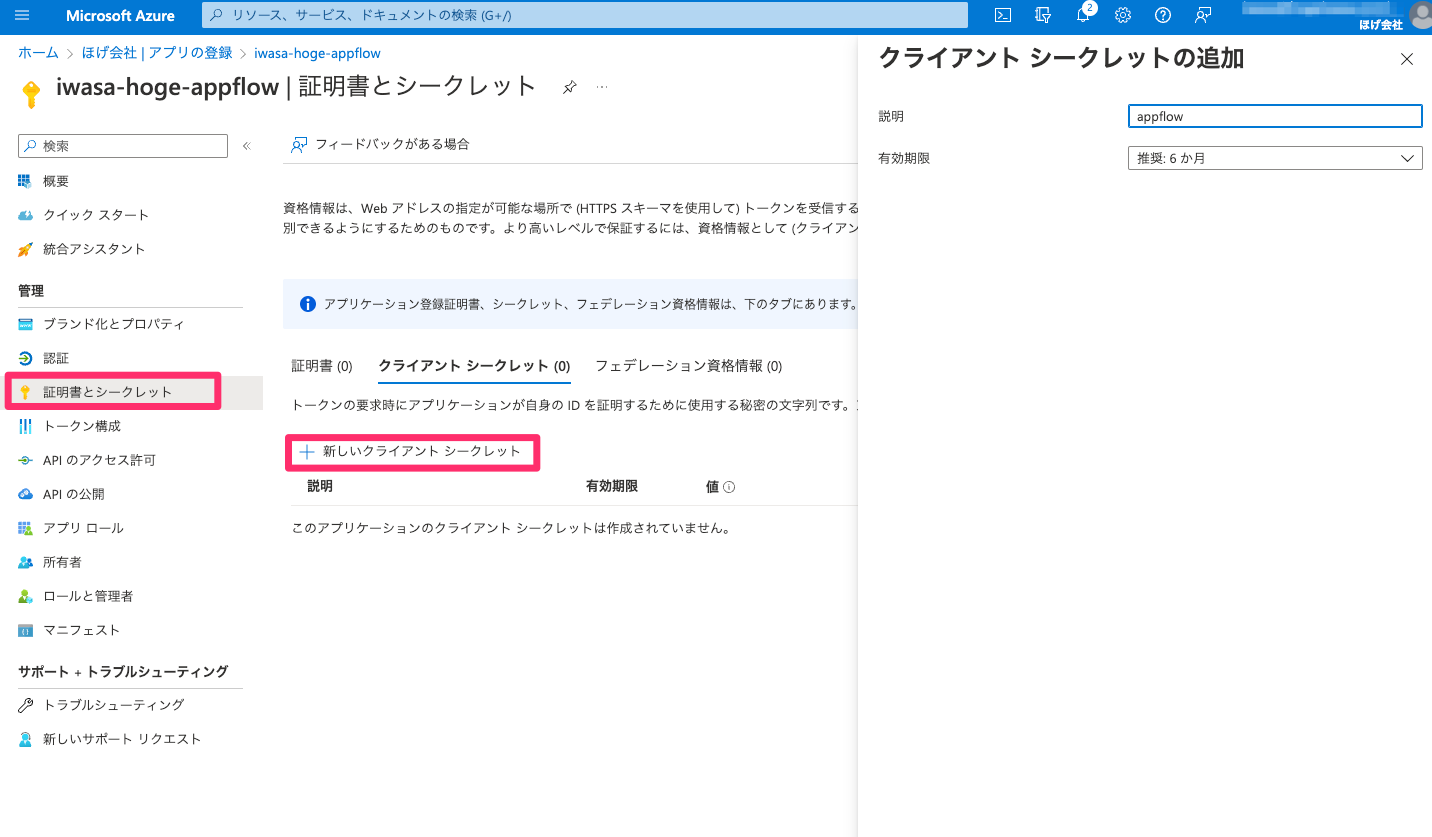Screen dimensions: 1432x837
Task: Click the sidebar 検索 box
Action: click(123, 146)
